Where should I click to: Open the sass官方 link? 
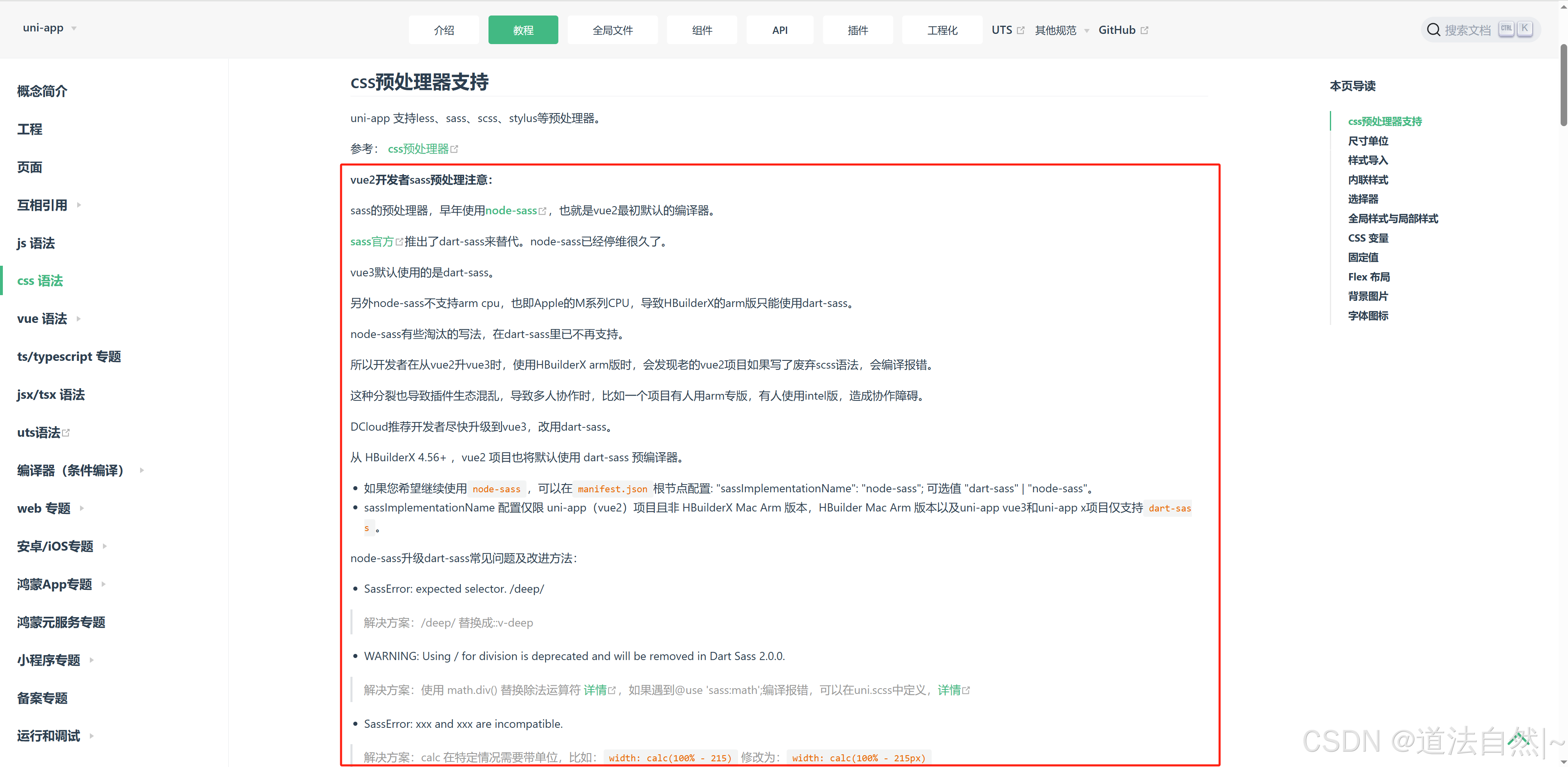(372, 242)
